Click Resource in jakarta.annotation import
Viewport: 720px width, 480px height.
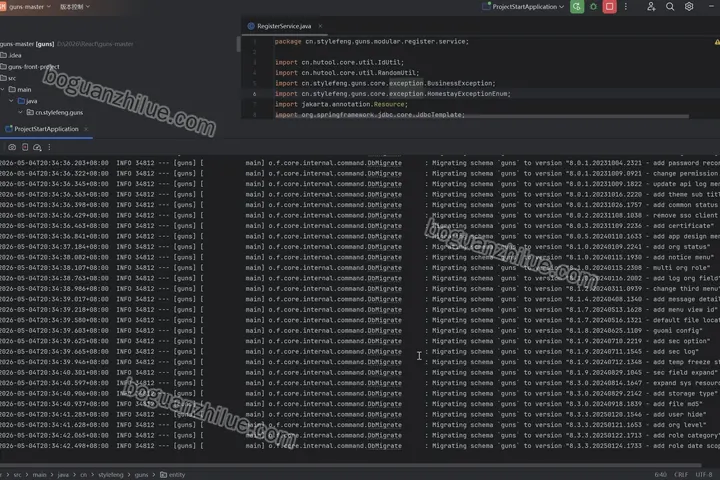(x=388, y=104)
